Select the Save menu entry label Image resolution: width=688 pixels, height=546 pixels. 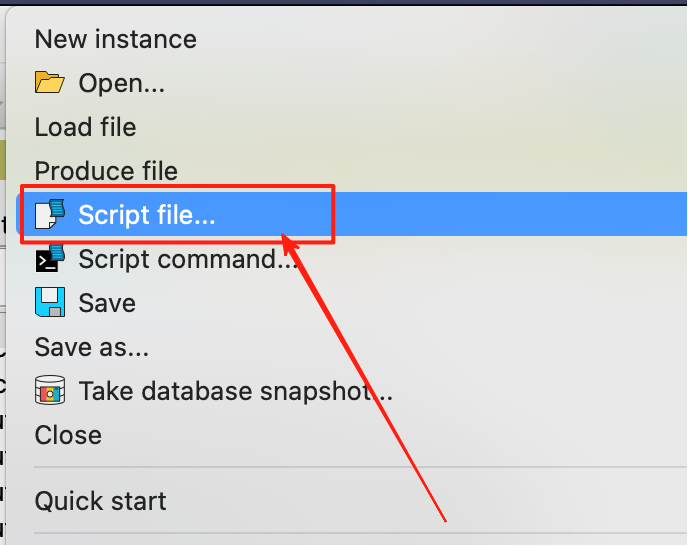coord(107,303)
